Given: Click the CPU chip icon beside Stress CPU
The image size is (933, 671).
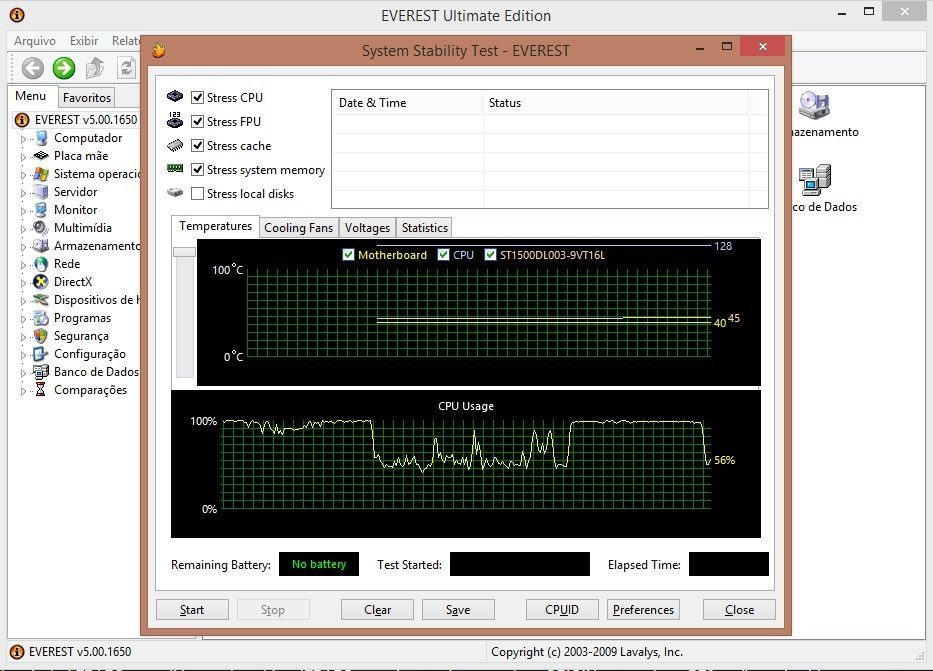Looking at the screenshot, I should pos(175,96).
